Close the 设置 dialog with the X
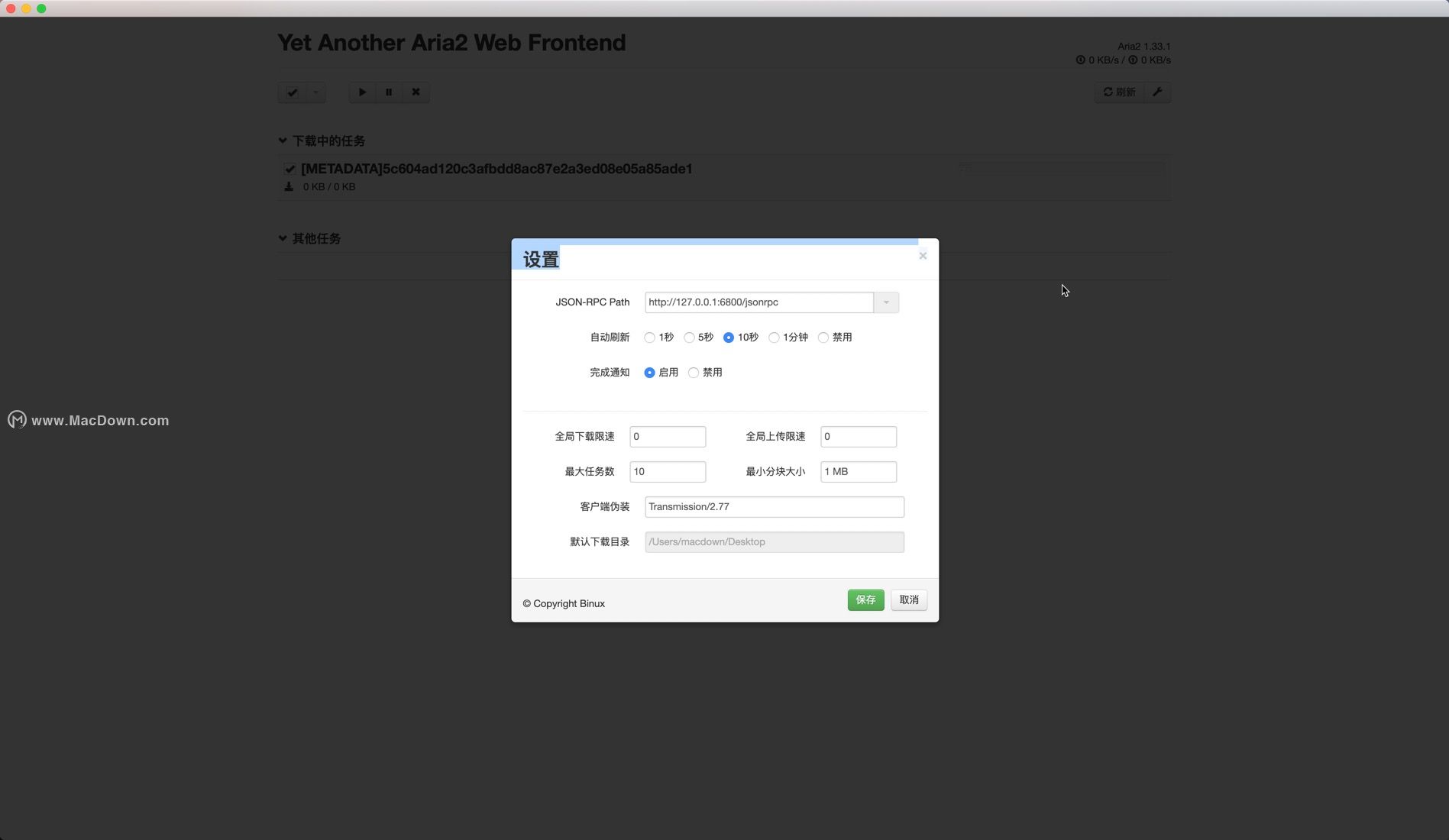The image size is (1449, 840). coord(923,256)
